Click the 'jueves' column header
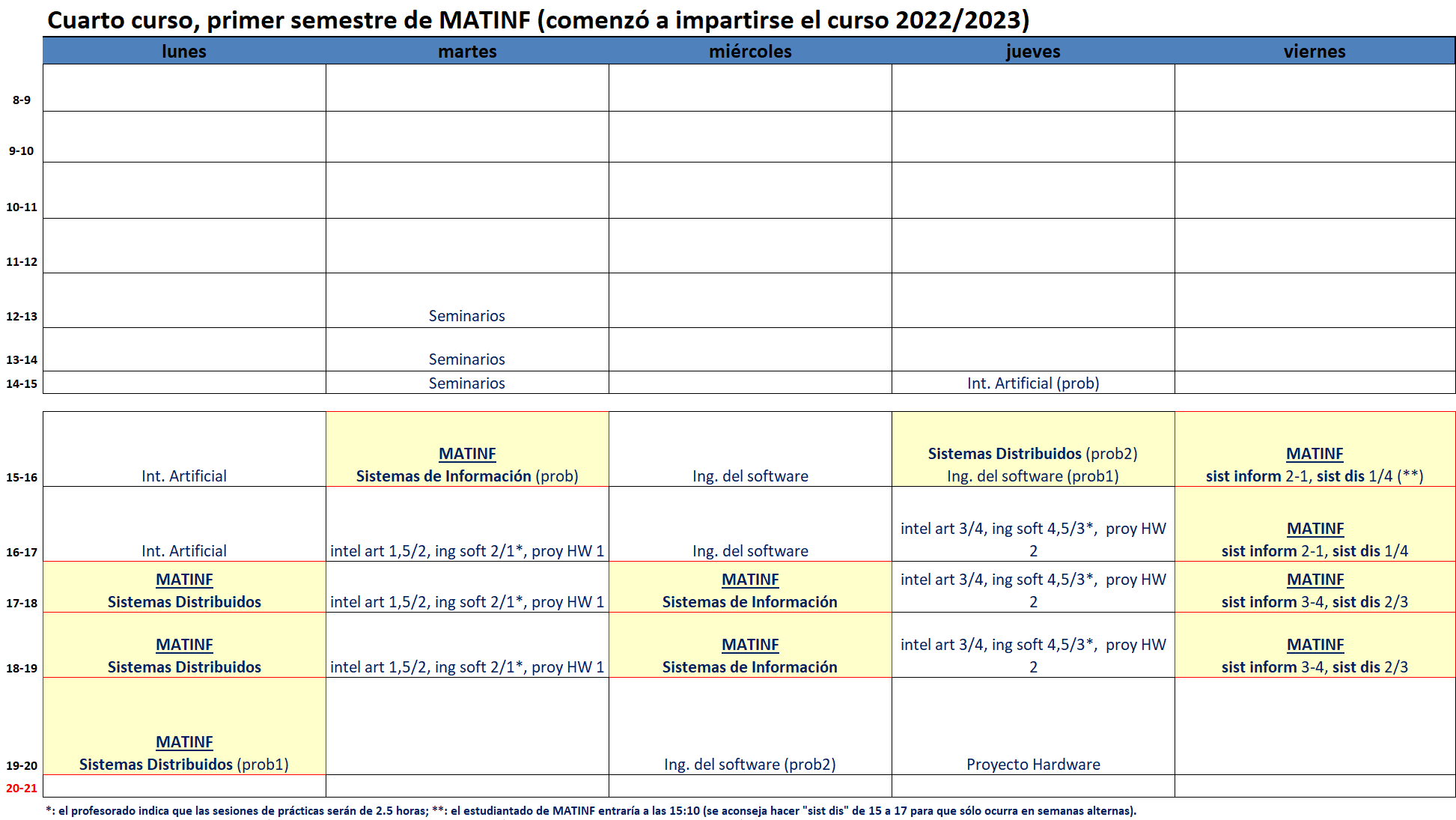Screen dimensions: 1456x820 (x=1033, y=51)
